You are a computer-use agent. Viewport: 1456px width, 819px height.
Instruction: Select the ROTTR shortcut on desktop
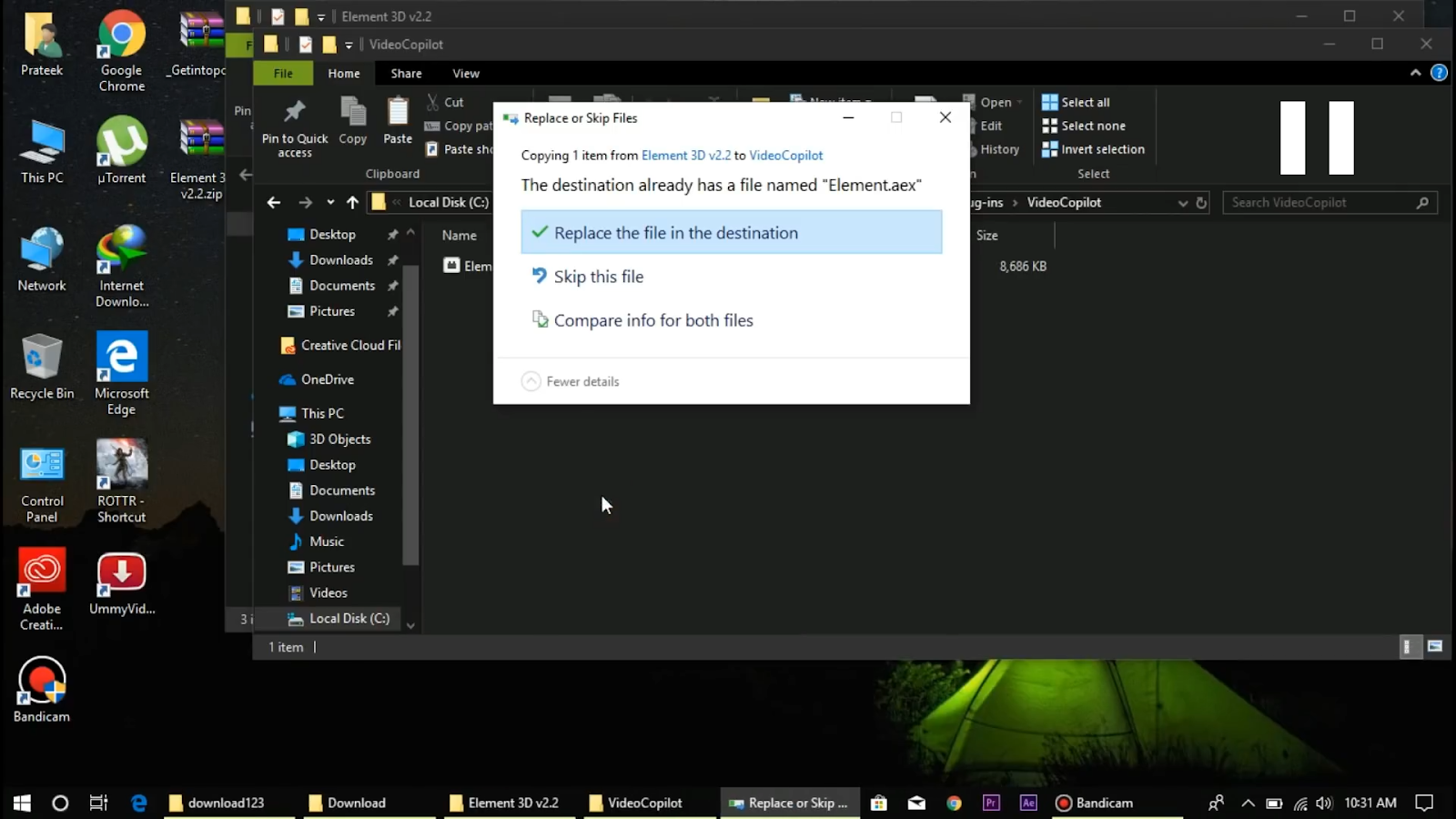pyautogui.click(x=122, y=481)
